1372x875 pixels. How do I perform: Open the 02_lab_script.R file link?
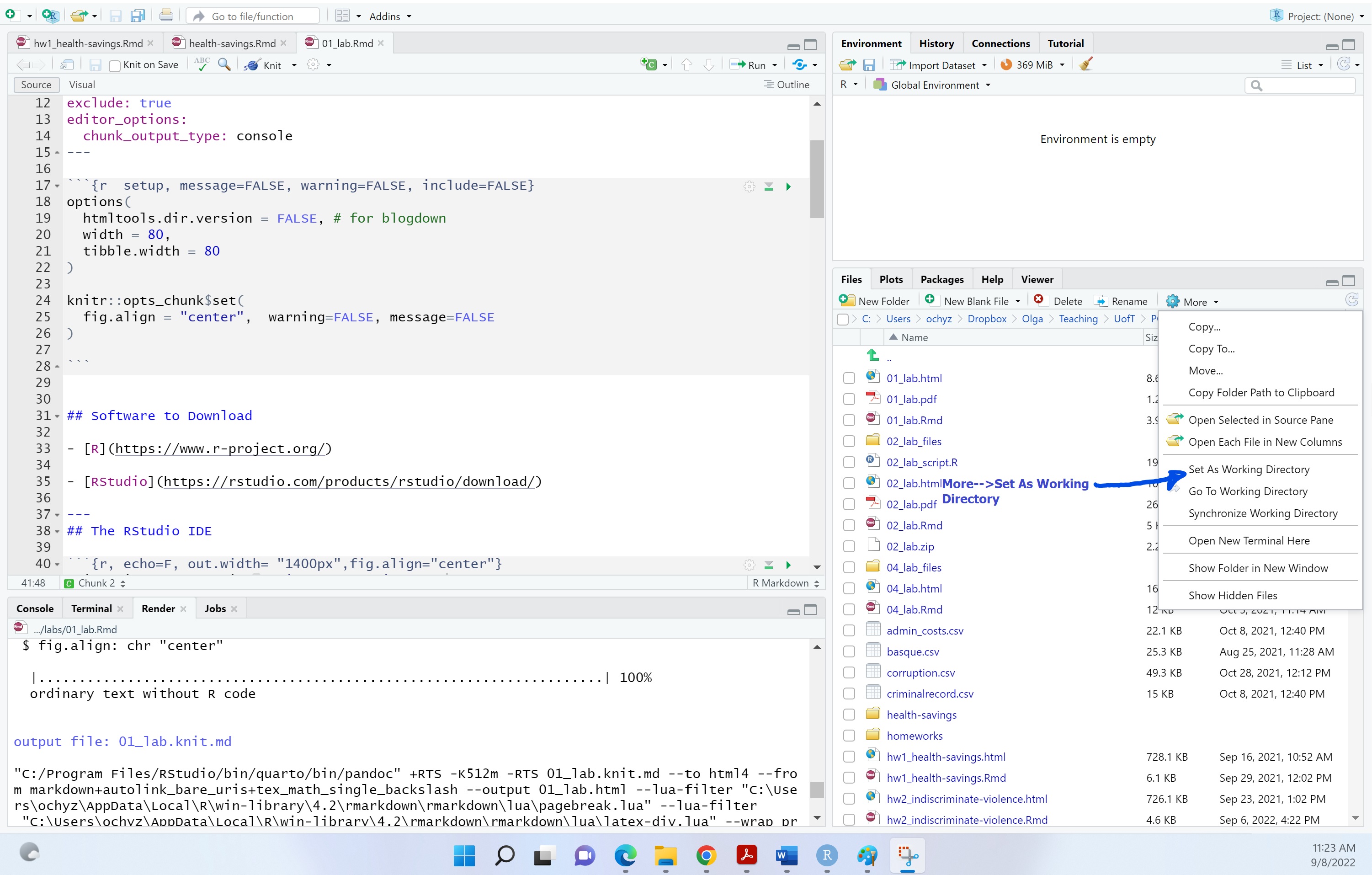coord(921,462)
